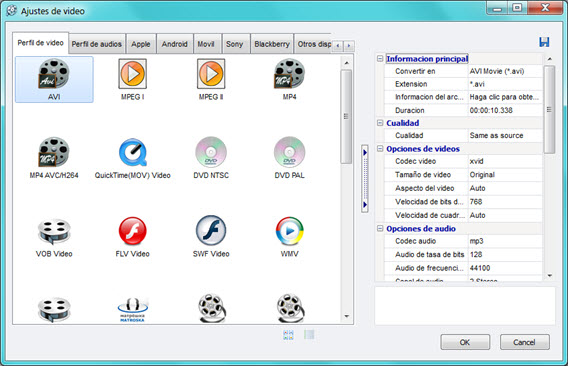
Task: Open the Perfil de video tab
Action: 40,43
